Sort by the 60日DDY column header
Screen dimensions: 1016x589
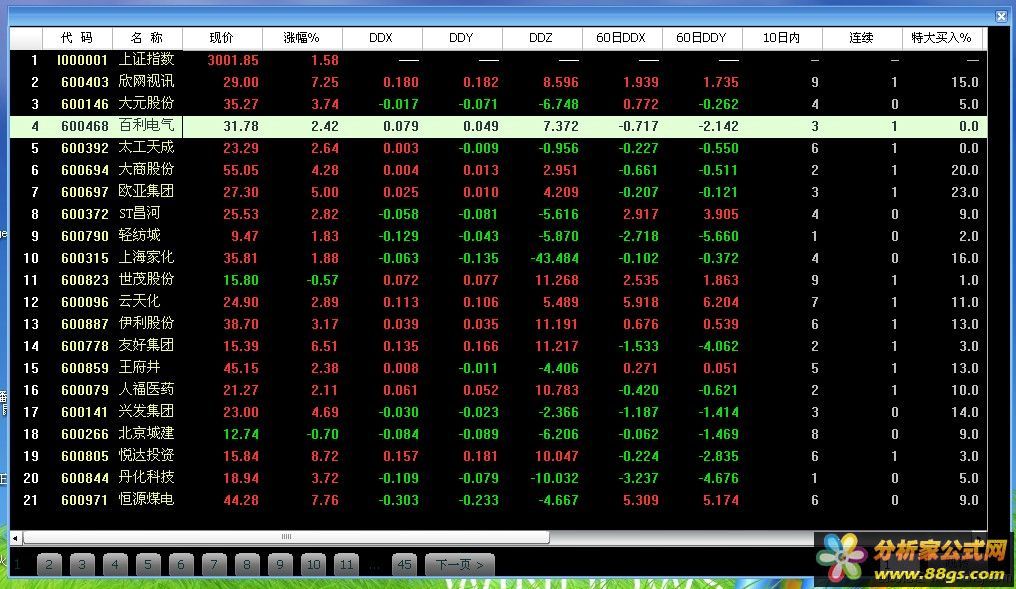click(x=702, y=38)
